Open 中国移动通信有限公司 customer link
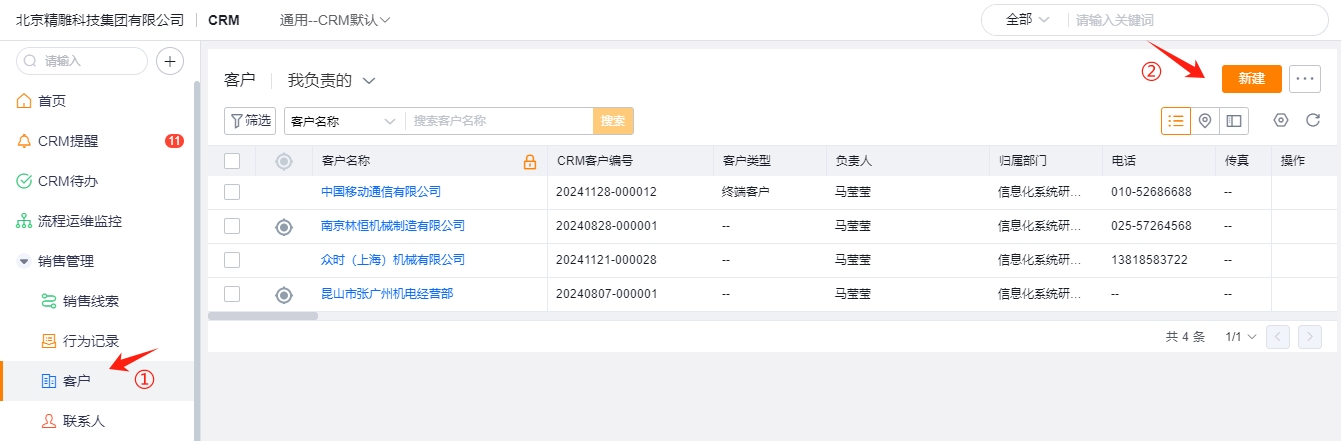 [381, 192]
